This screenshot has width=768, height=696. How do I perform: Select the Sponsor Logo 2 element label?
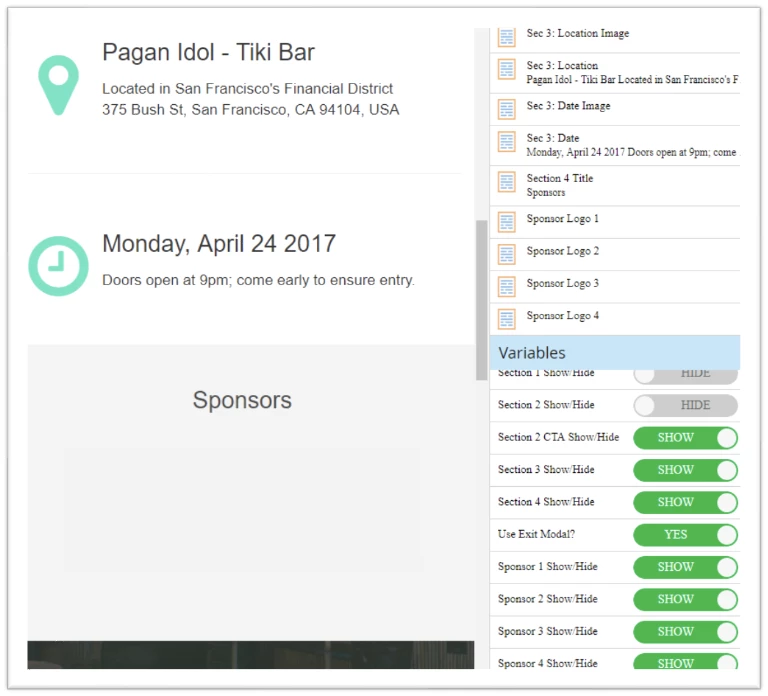pyautogui.click(x=562, y=251)
